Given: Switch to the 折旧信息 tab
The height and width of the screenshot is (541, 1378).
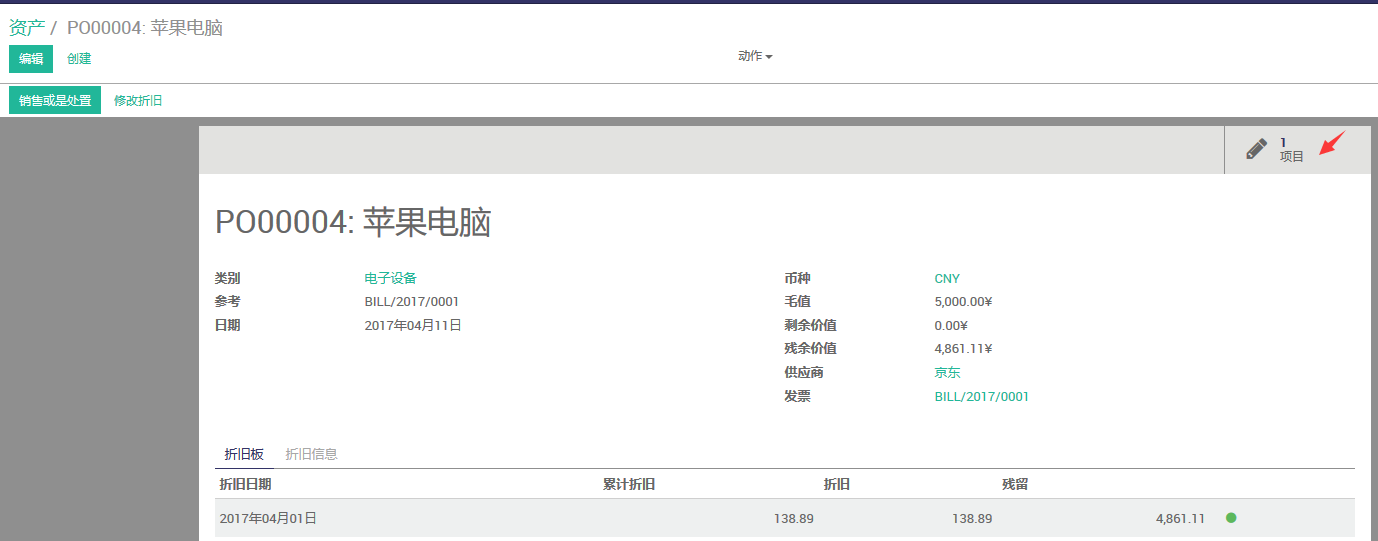Looking at the screenshot, I should [x=311, y=454].
